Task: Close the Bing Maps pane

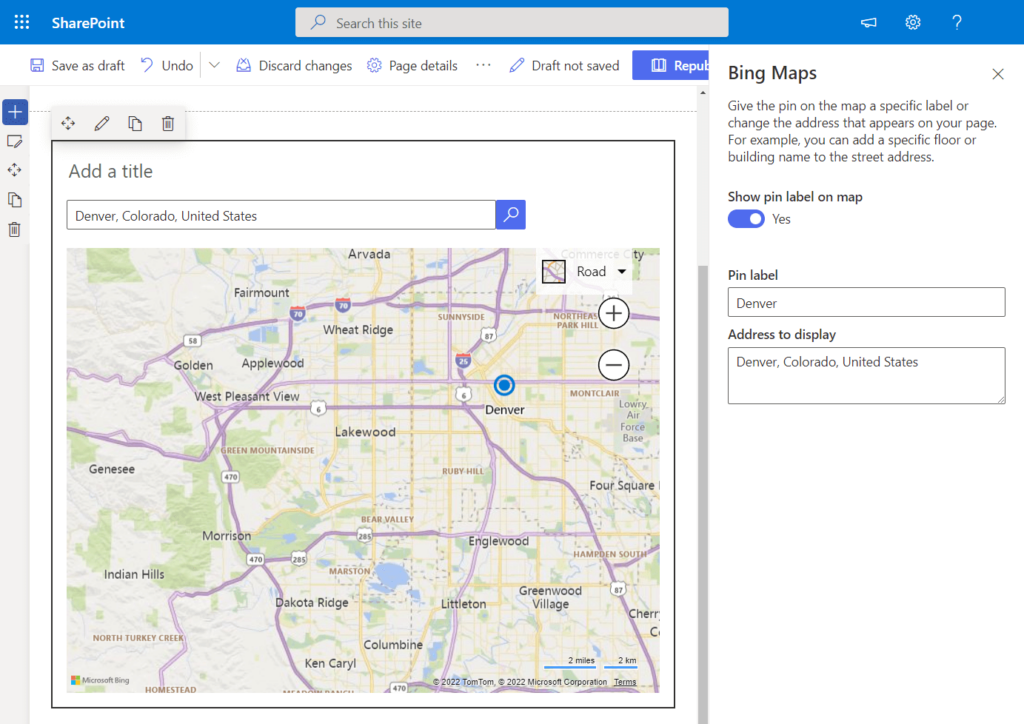Action: pos(998,74)
